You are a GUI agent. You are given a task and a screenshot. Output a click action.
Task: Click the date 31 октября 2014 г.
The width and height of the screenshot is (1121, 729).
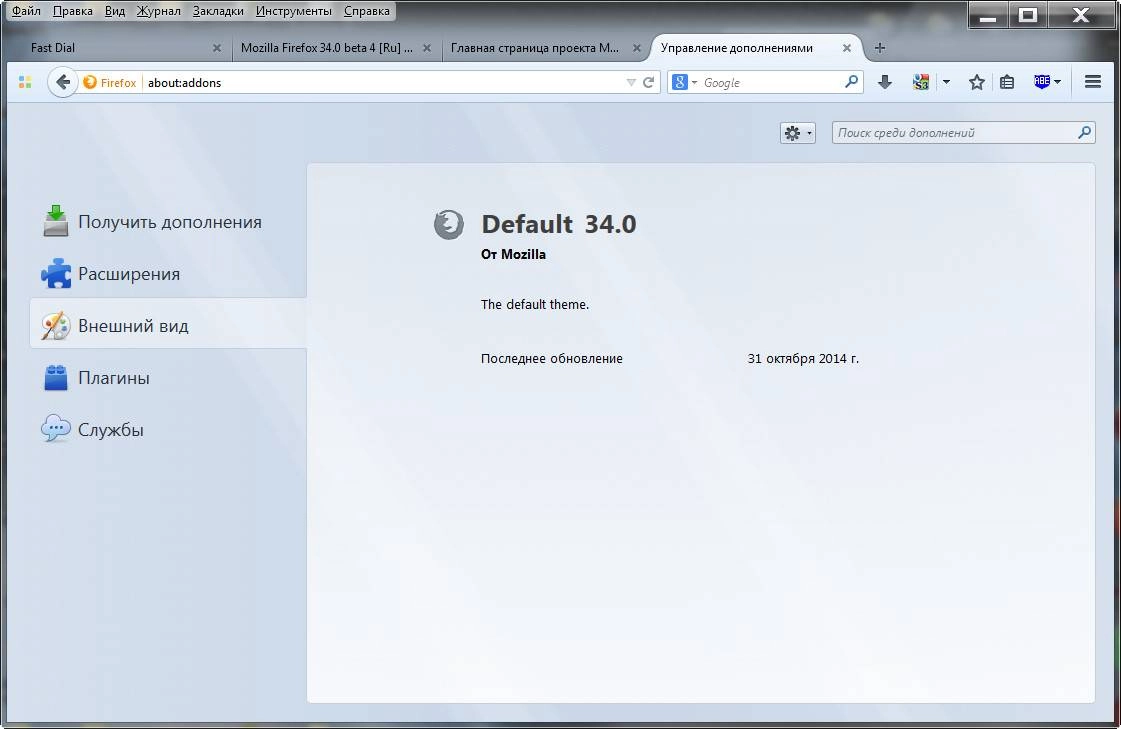[803, 359]
